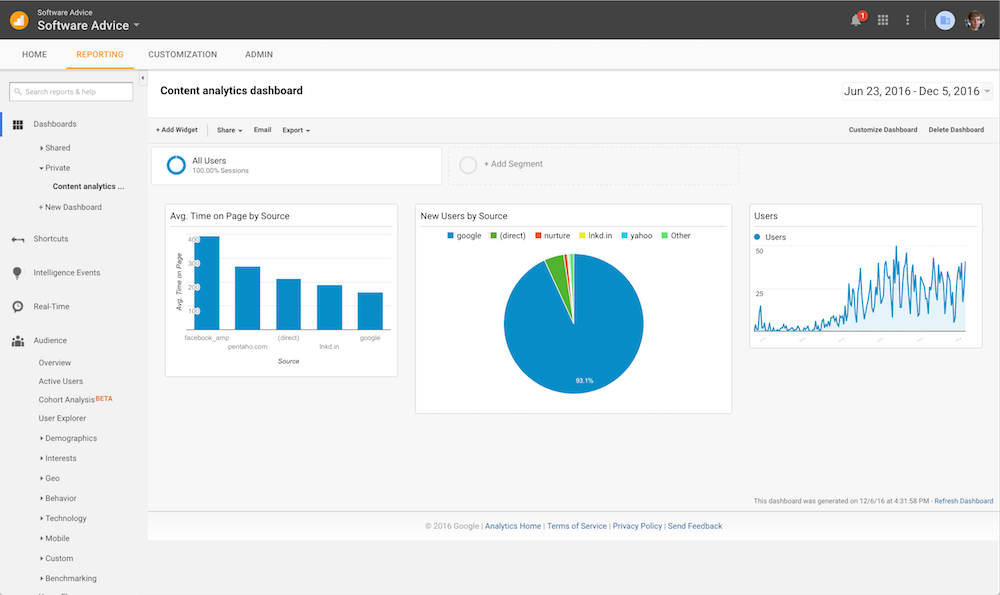Click the Refresh Dashboard link
This screenshot has height=595, width=1000.
(x=963, y=500)
